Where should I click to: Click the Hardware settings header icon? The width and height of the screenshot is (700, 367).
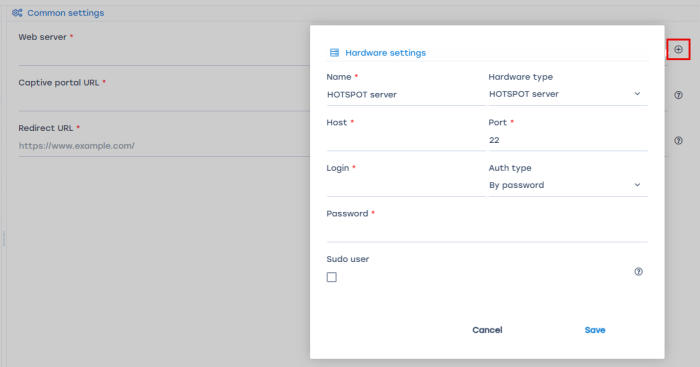coord(334,53)
